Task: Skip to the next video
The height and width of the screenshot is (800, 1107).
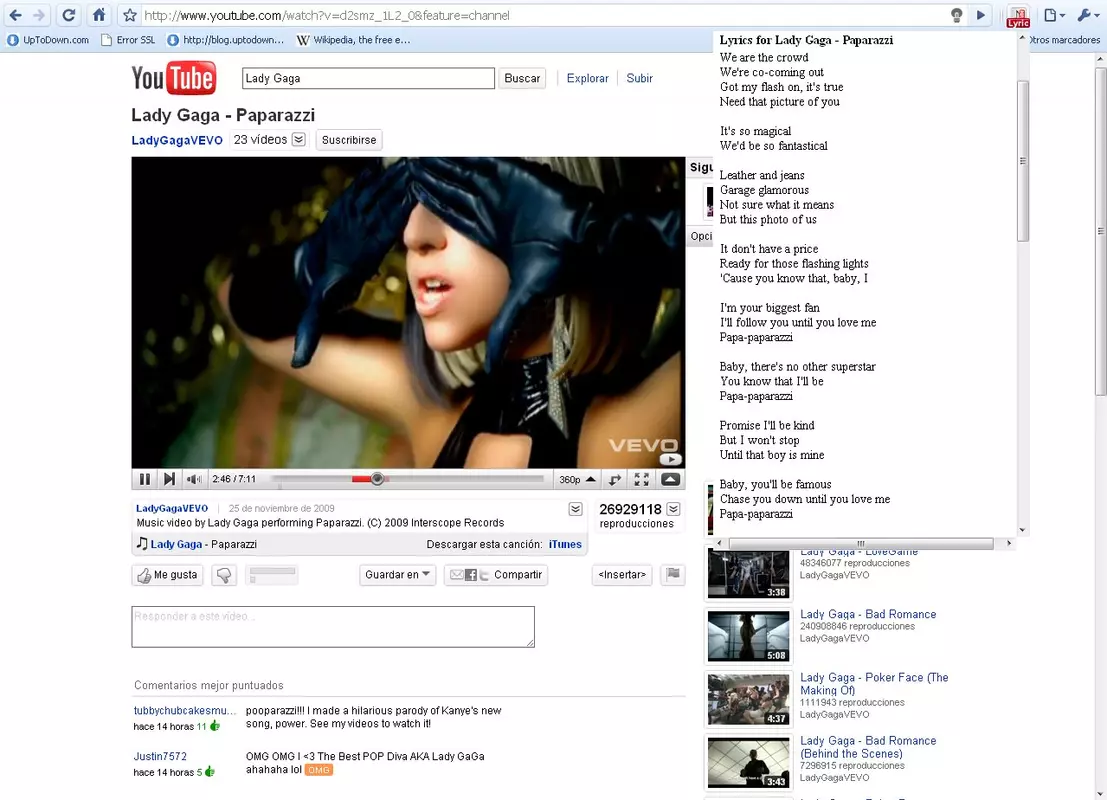Action: tap(169, 479)
